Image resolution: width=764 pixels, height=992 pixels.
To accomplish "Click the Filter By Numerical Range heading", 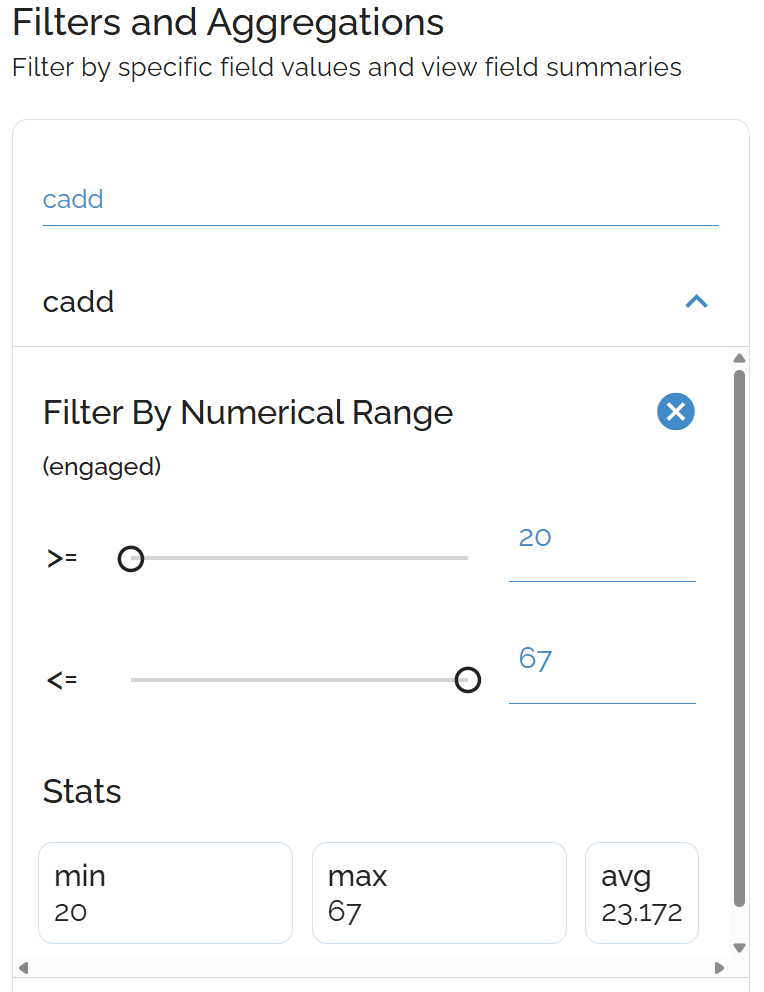I will (248, 412).
